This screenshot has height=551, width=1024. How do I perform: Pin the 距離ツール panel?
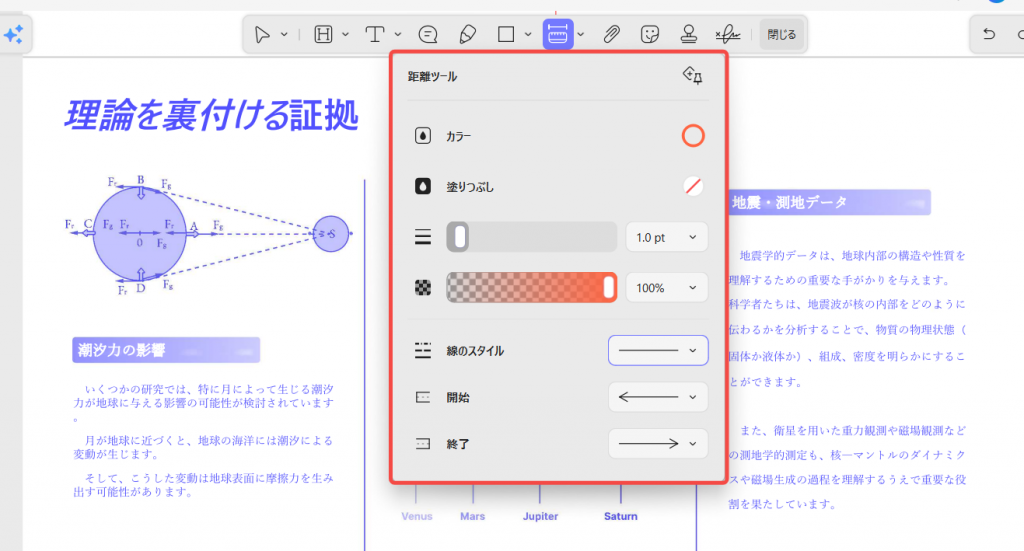point(692,76)
